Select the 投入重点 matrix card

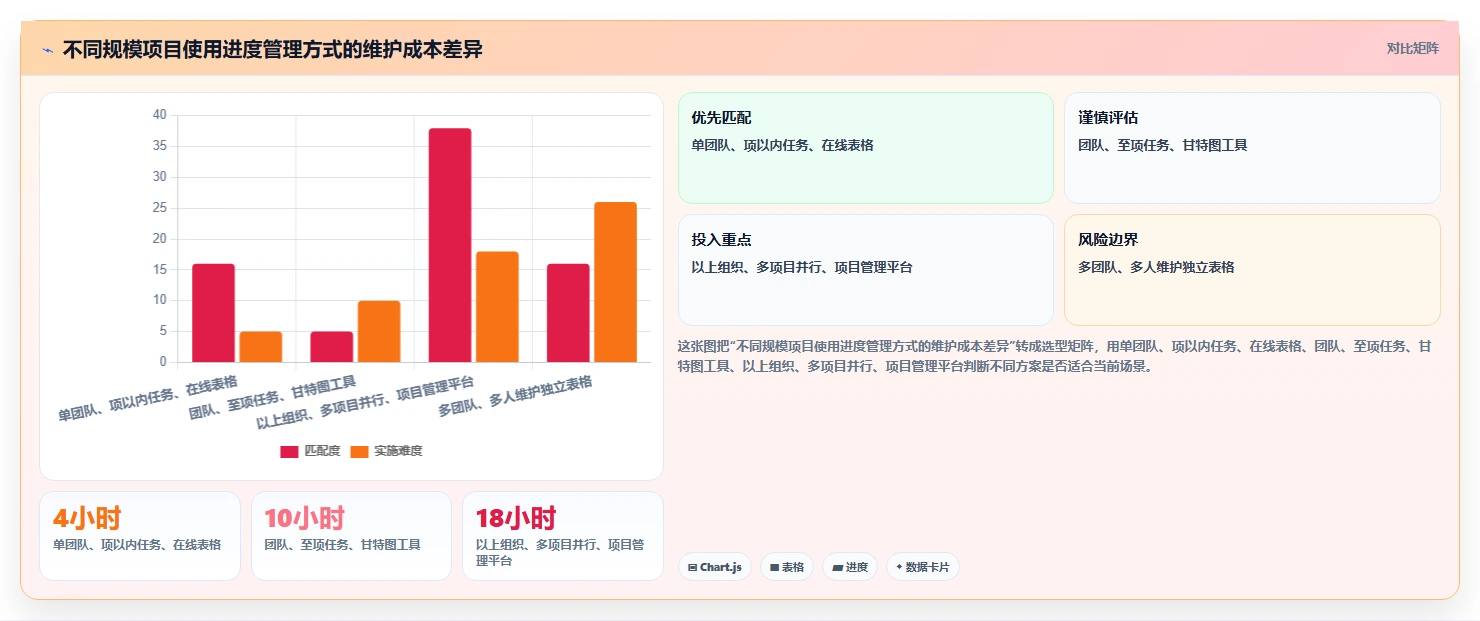[866, 270]
